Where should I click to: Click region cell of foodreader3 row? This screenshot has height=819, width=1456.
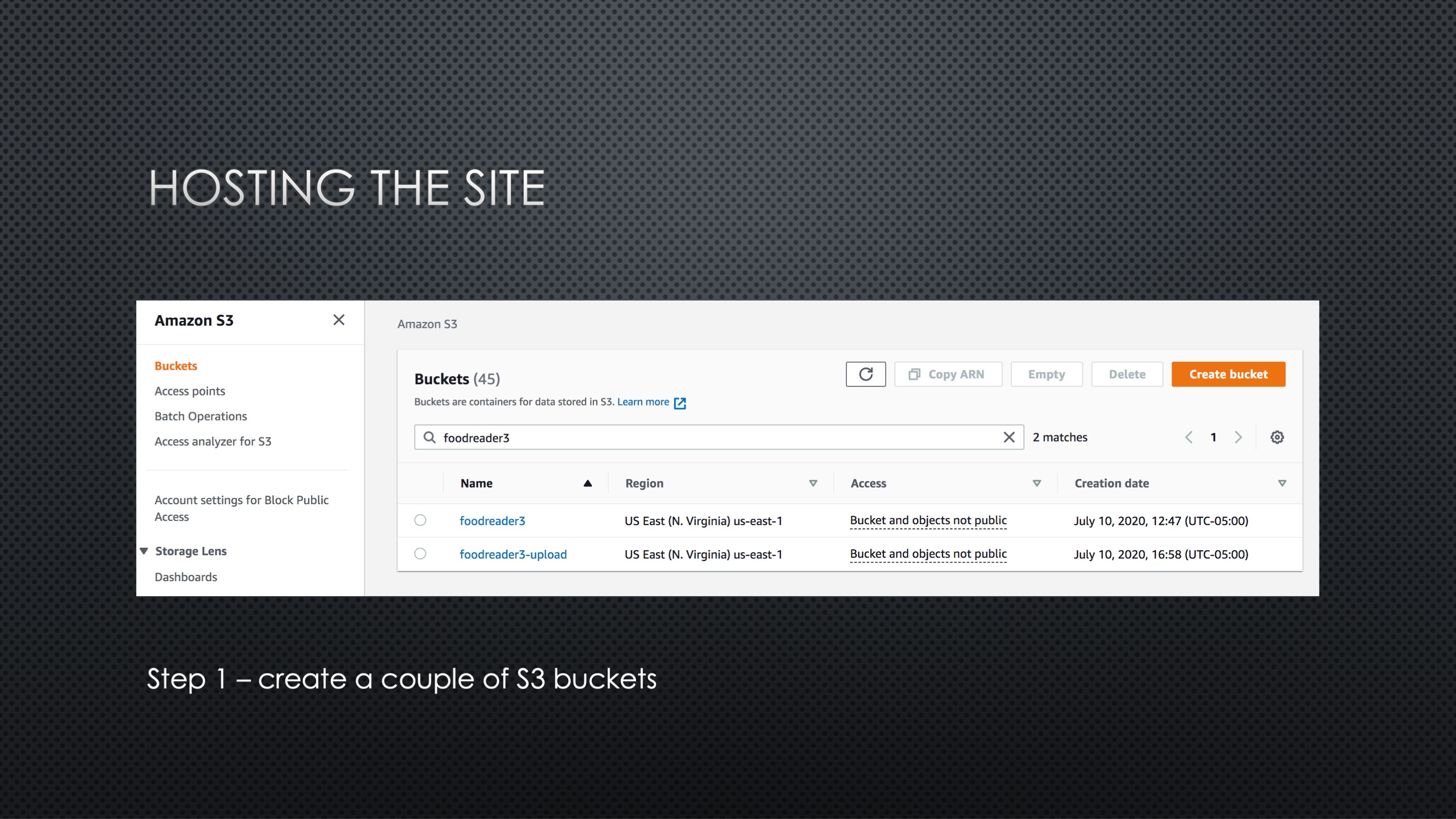(x=703, y=520)
